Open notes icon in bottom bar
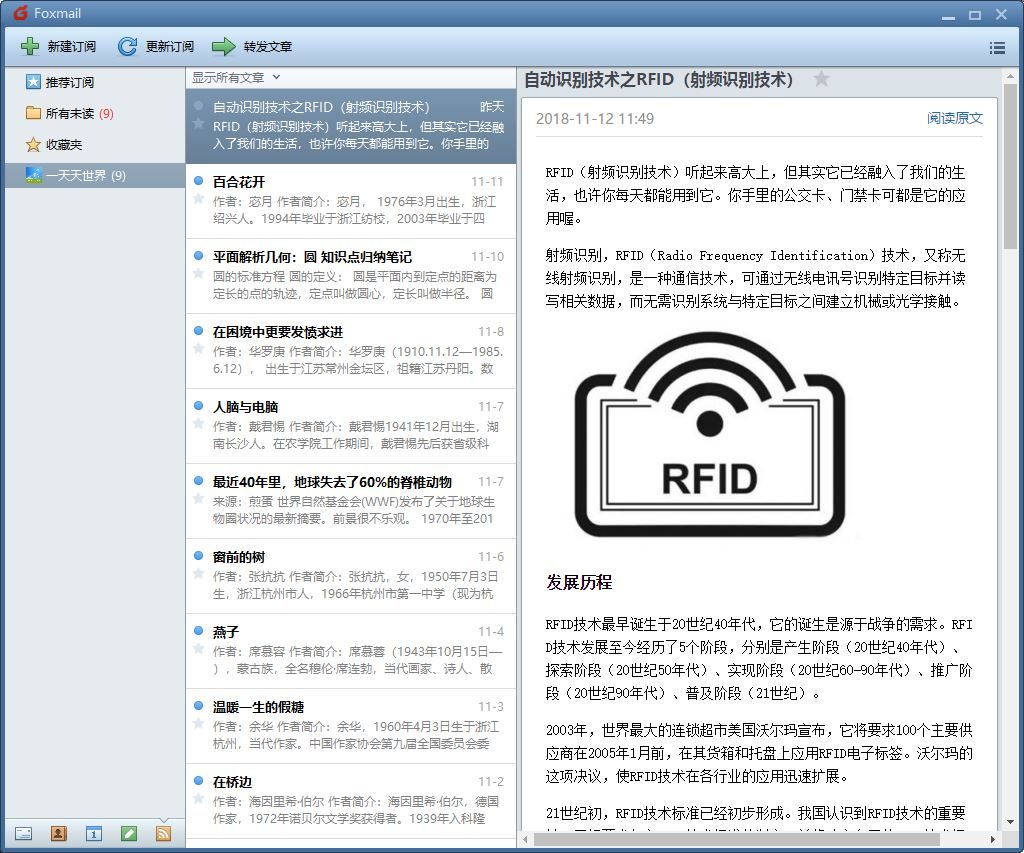 129,833
